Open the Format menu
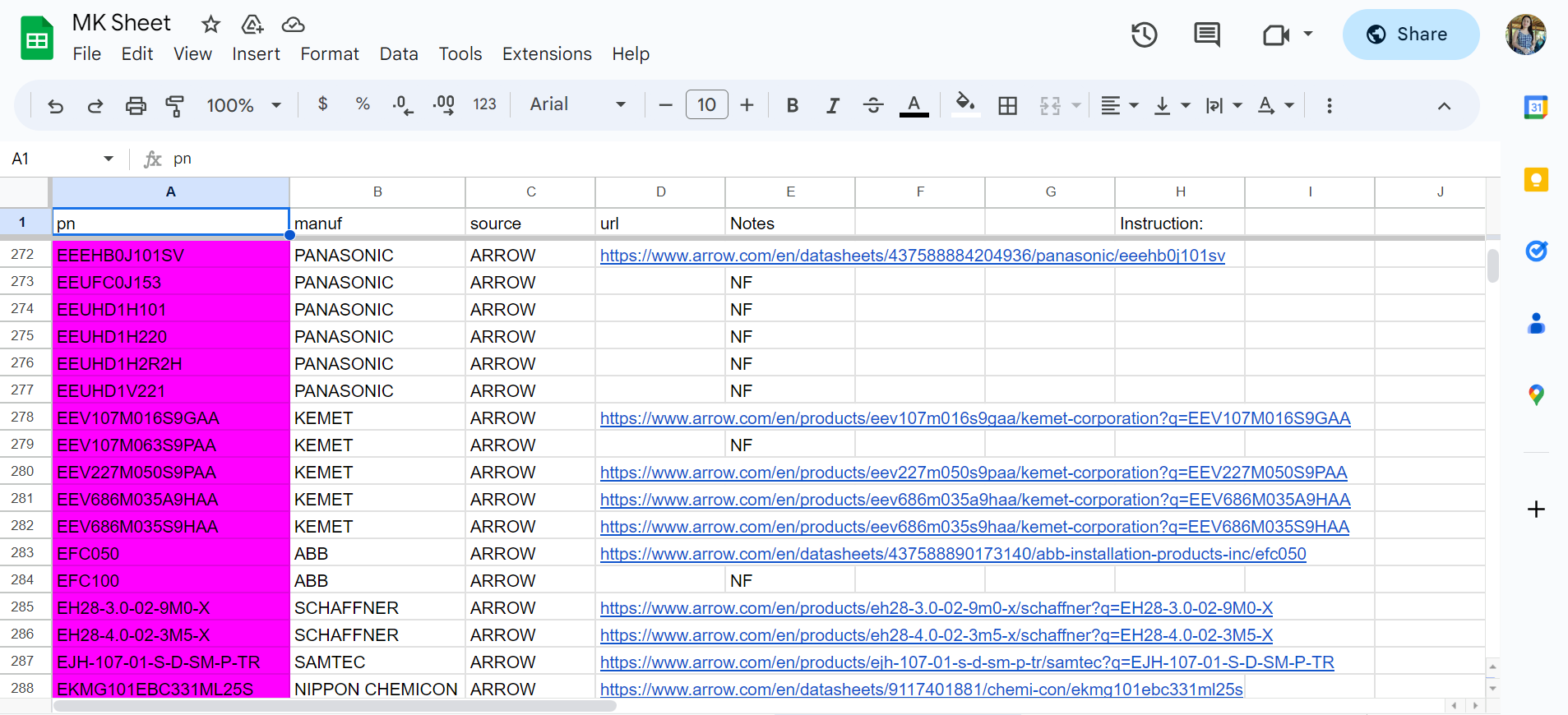The image size is (1568, 715). tap(330, 54)
